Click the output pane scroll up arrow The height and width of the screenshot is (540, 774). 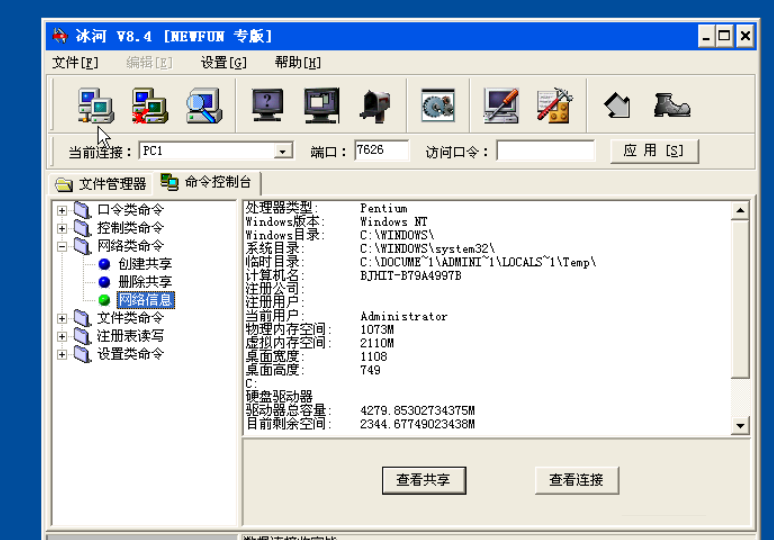740,211
